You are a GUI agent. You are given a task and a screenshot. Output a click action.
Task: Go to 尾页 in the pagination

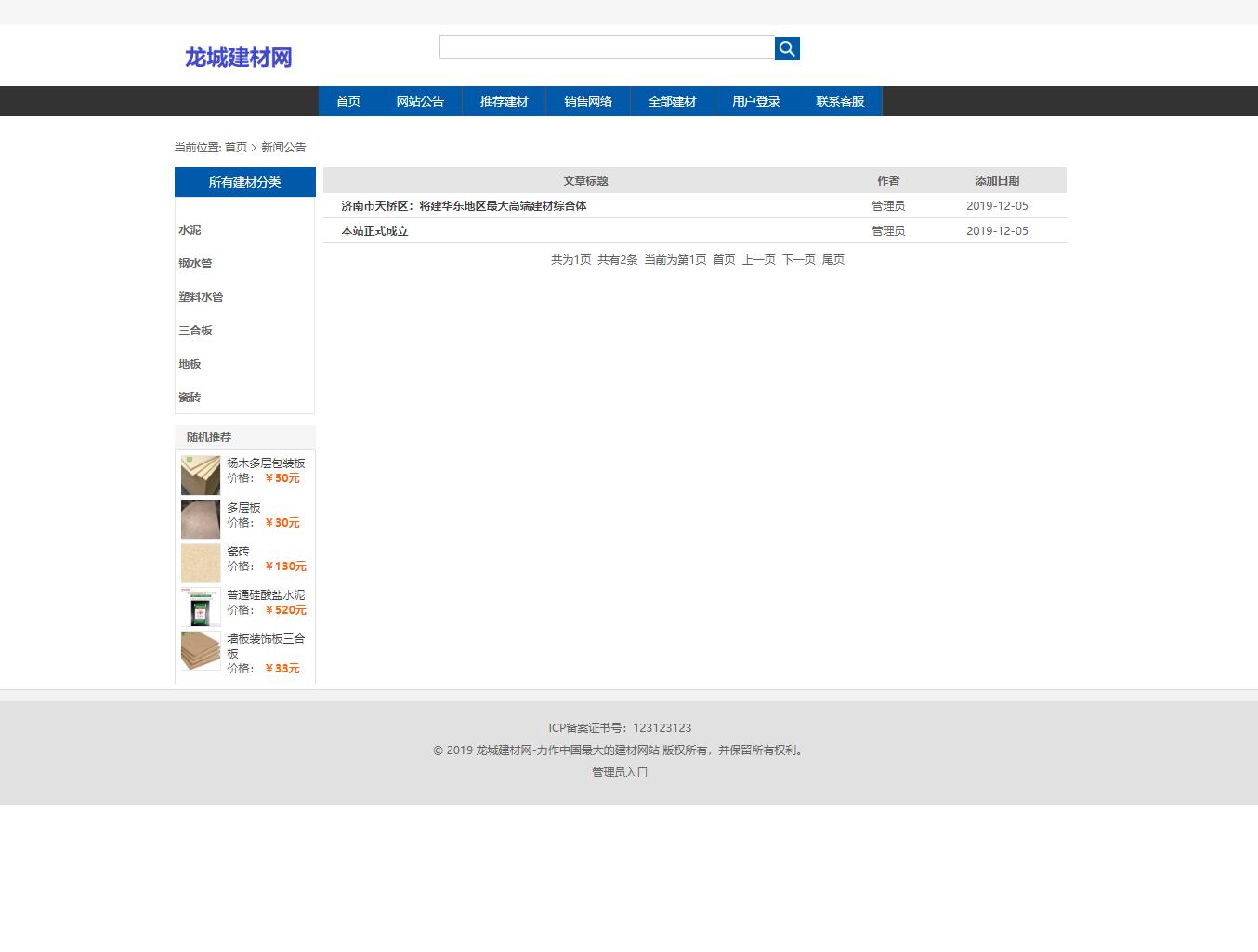point(832,259)
